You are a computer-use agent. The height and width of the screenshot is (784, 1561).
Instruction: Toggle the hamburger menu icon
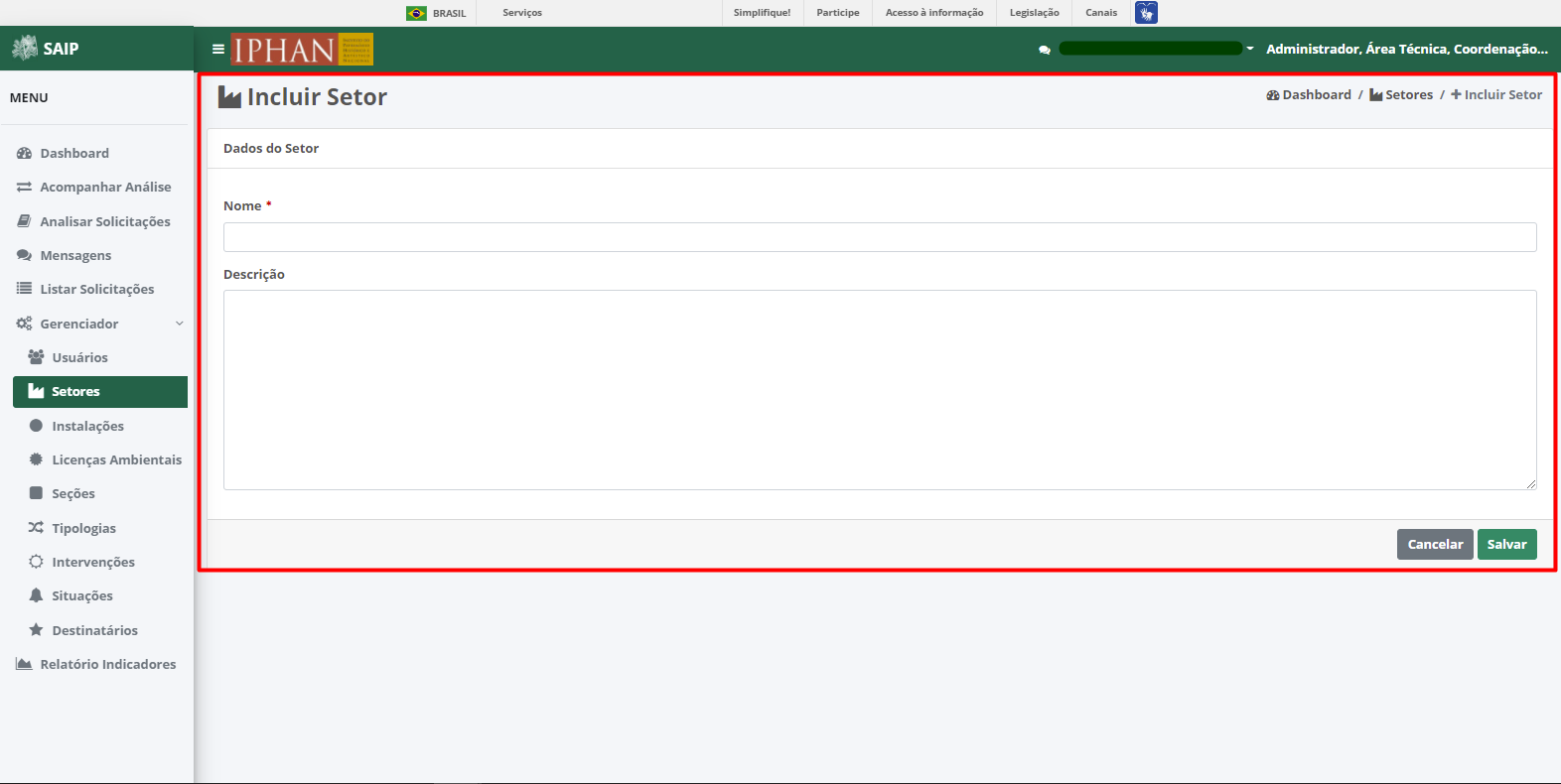pyautogui.click(x=218, y=49)
